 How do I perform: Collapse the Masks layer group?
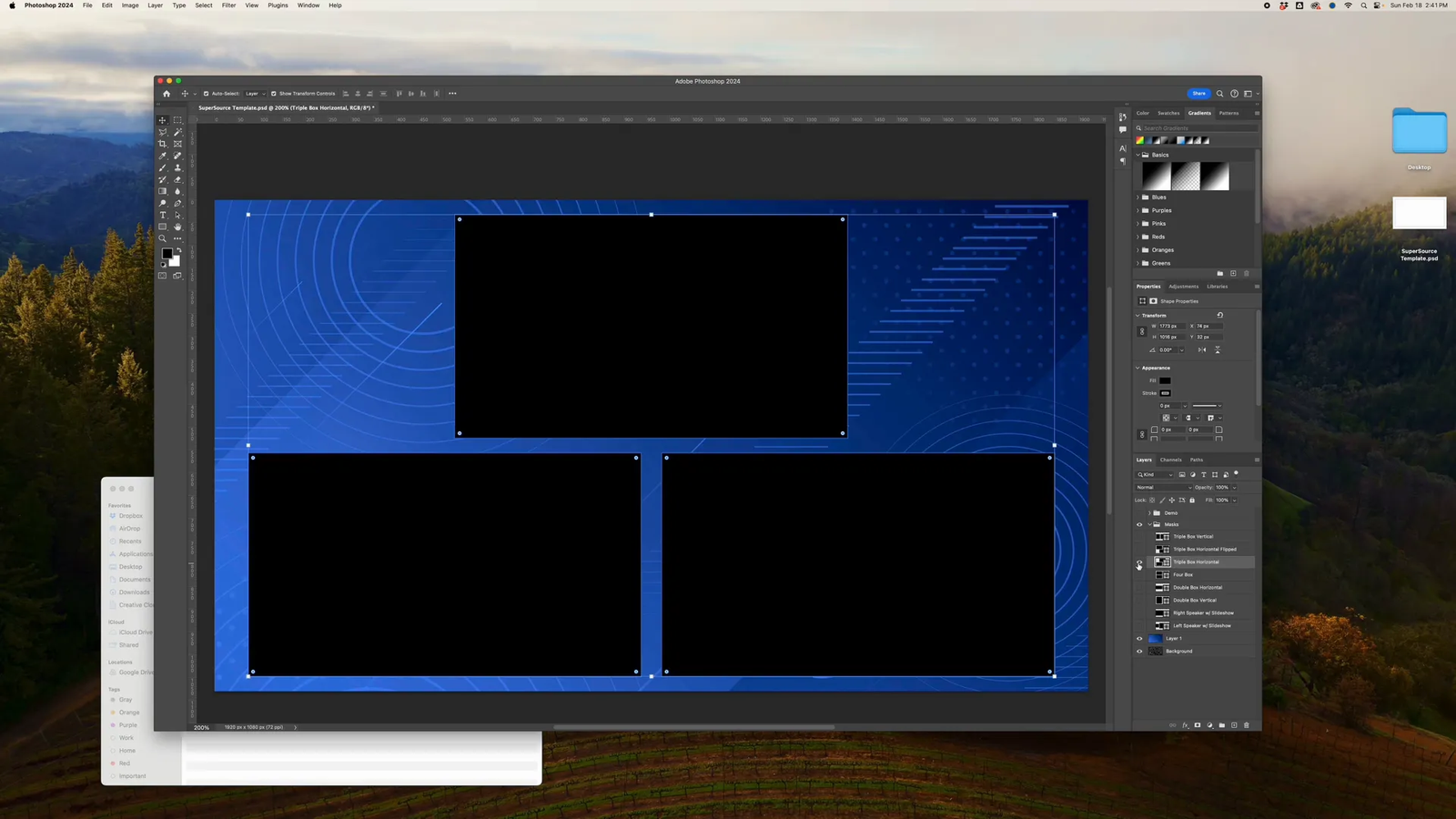(1149, 524)
